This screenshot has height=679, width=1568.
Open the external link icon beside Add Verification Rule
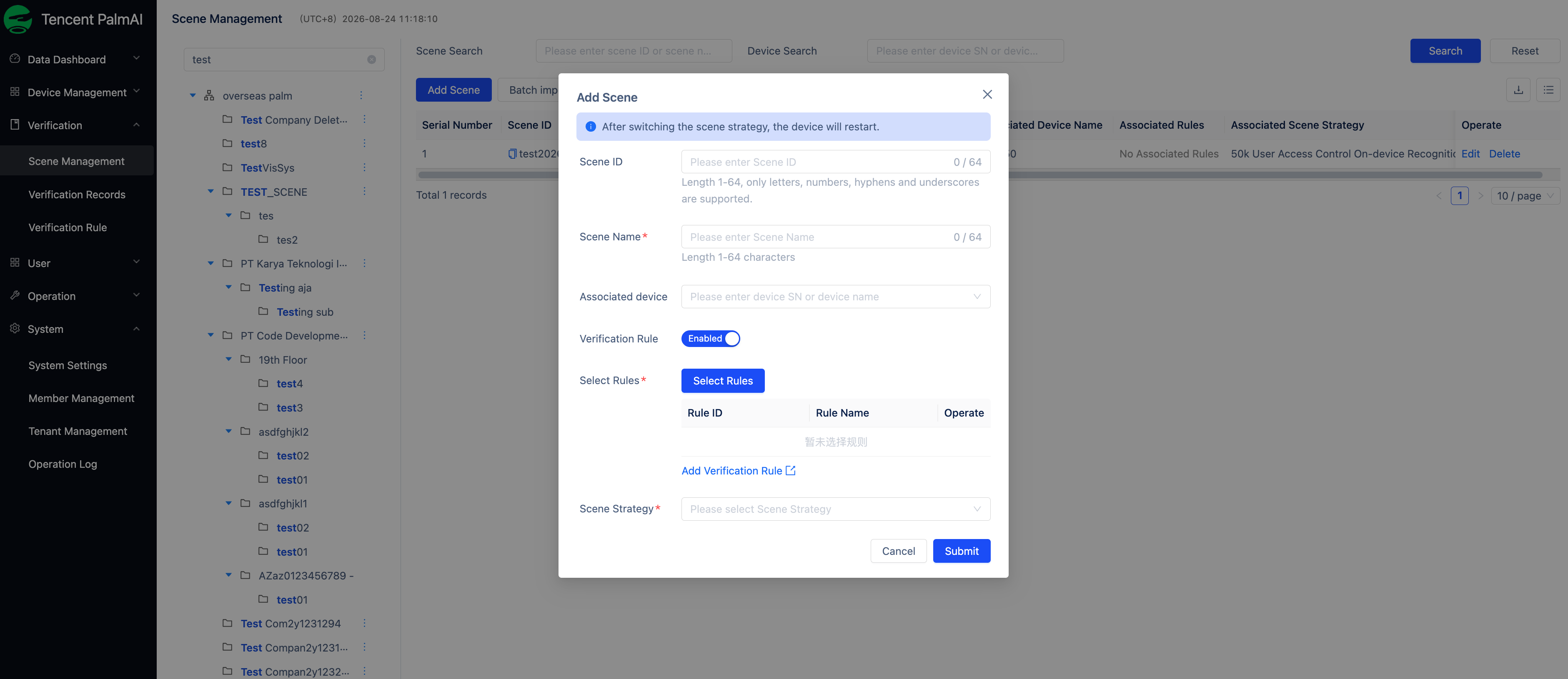[x=790, y=470]
